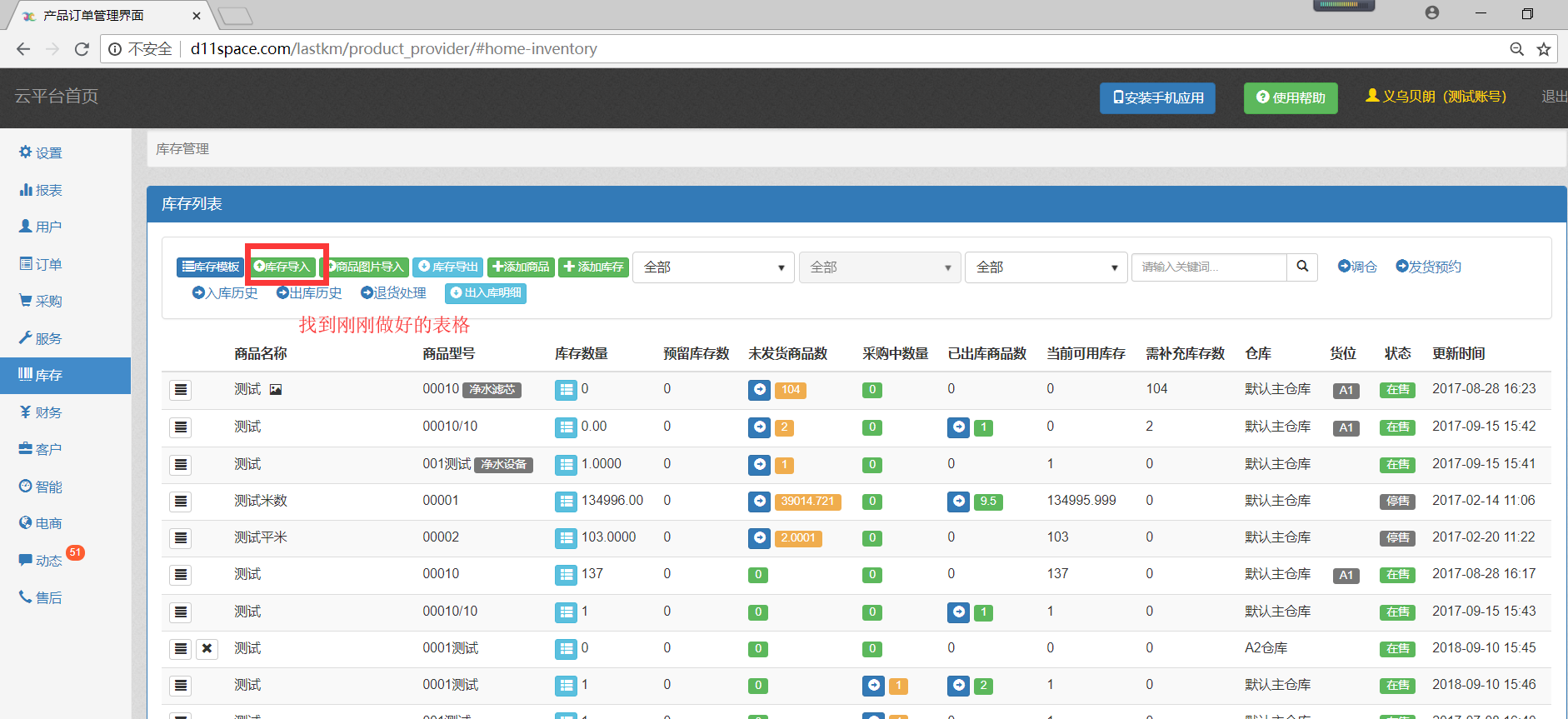The image size is (1568, 719).
Task: Click arrow icon beside 9.5 shipped count
Action: click(958, 501)
